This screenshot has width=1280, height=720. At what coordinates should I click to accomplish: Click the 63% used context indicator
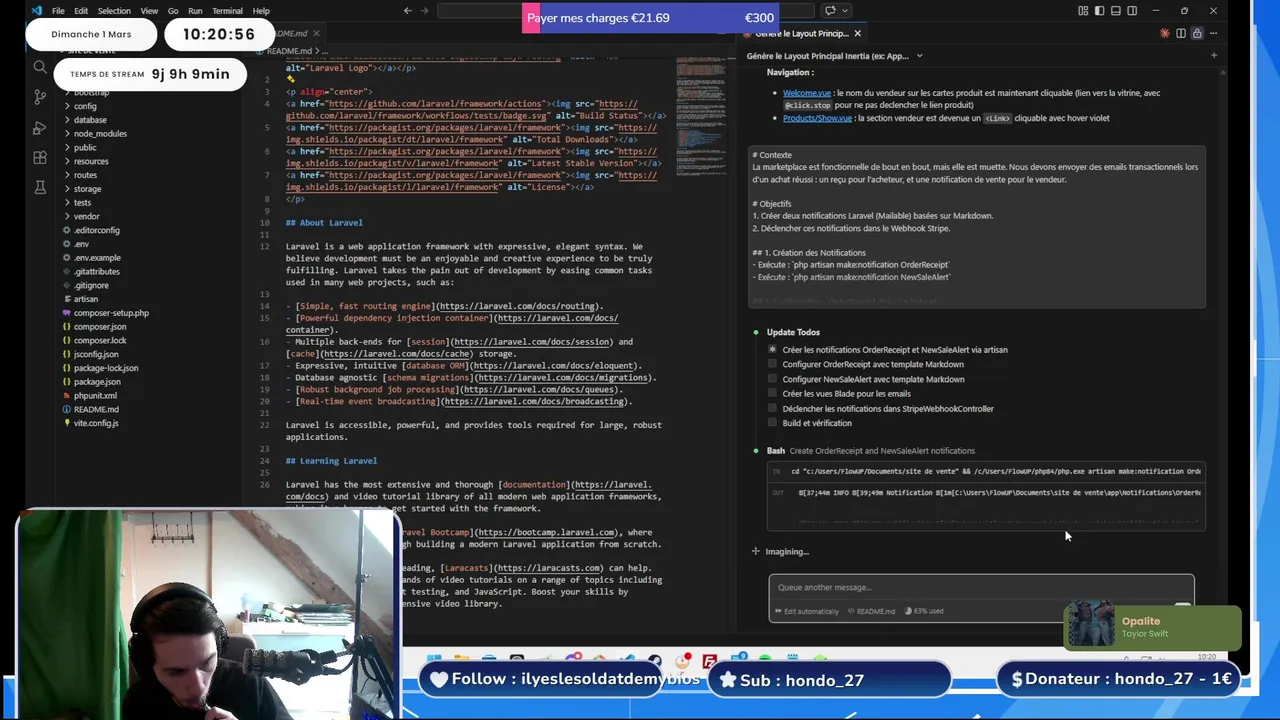[x=924, y=611]
